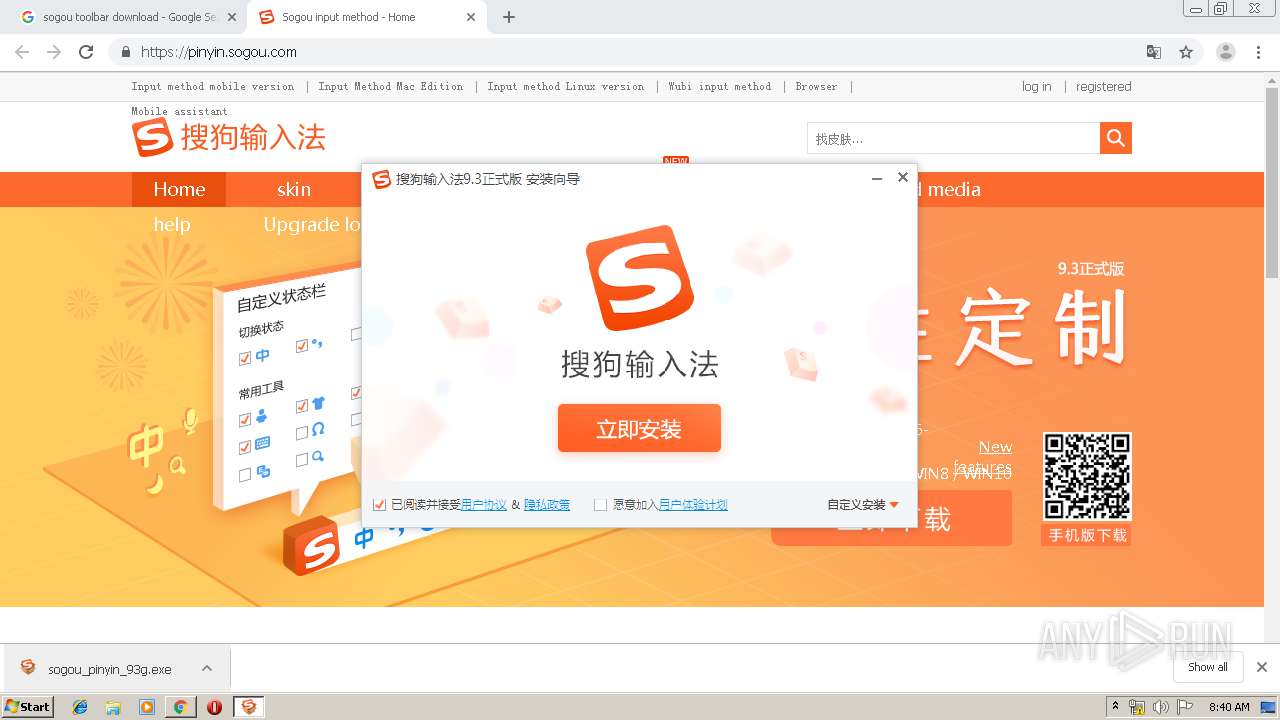This screenshot has height=720, width=1280.
Task: Enable the 愿意加入用户体验计划 checkbox
Action: tap(600, 505)
